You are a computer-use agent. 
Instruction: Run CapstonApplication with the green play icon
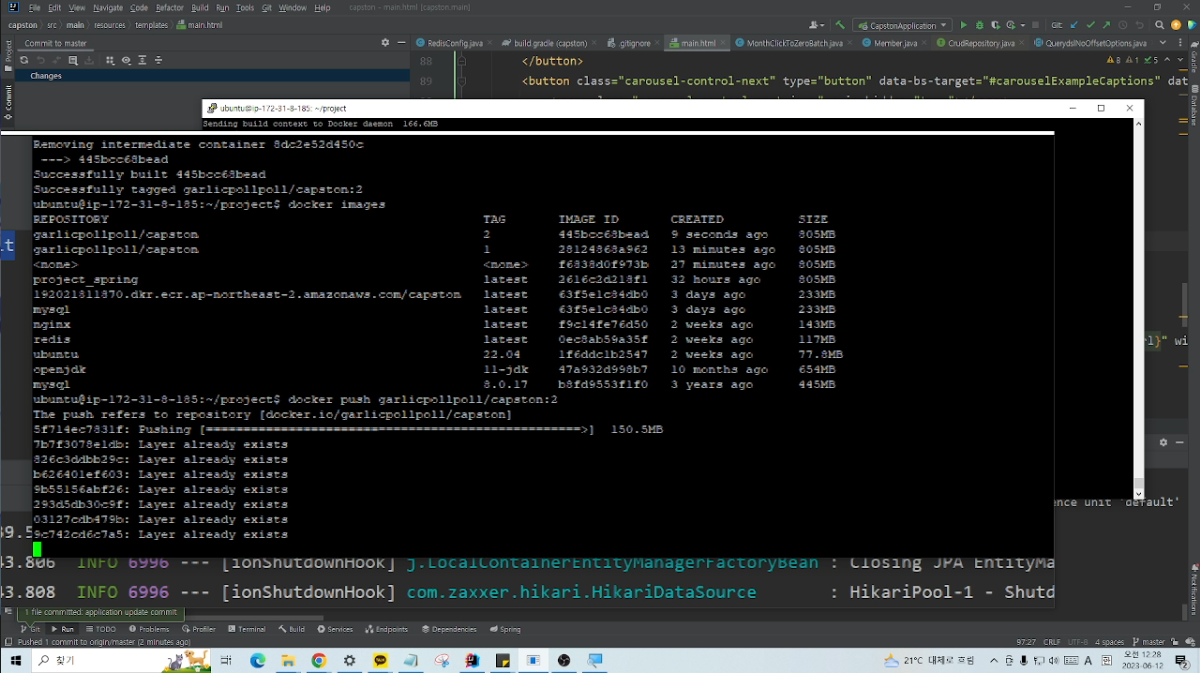964,25
